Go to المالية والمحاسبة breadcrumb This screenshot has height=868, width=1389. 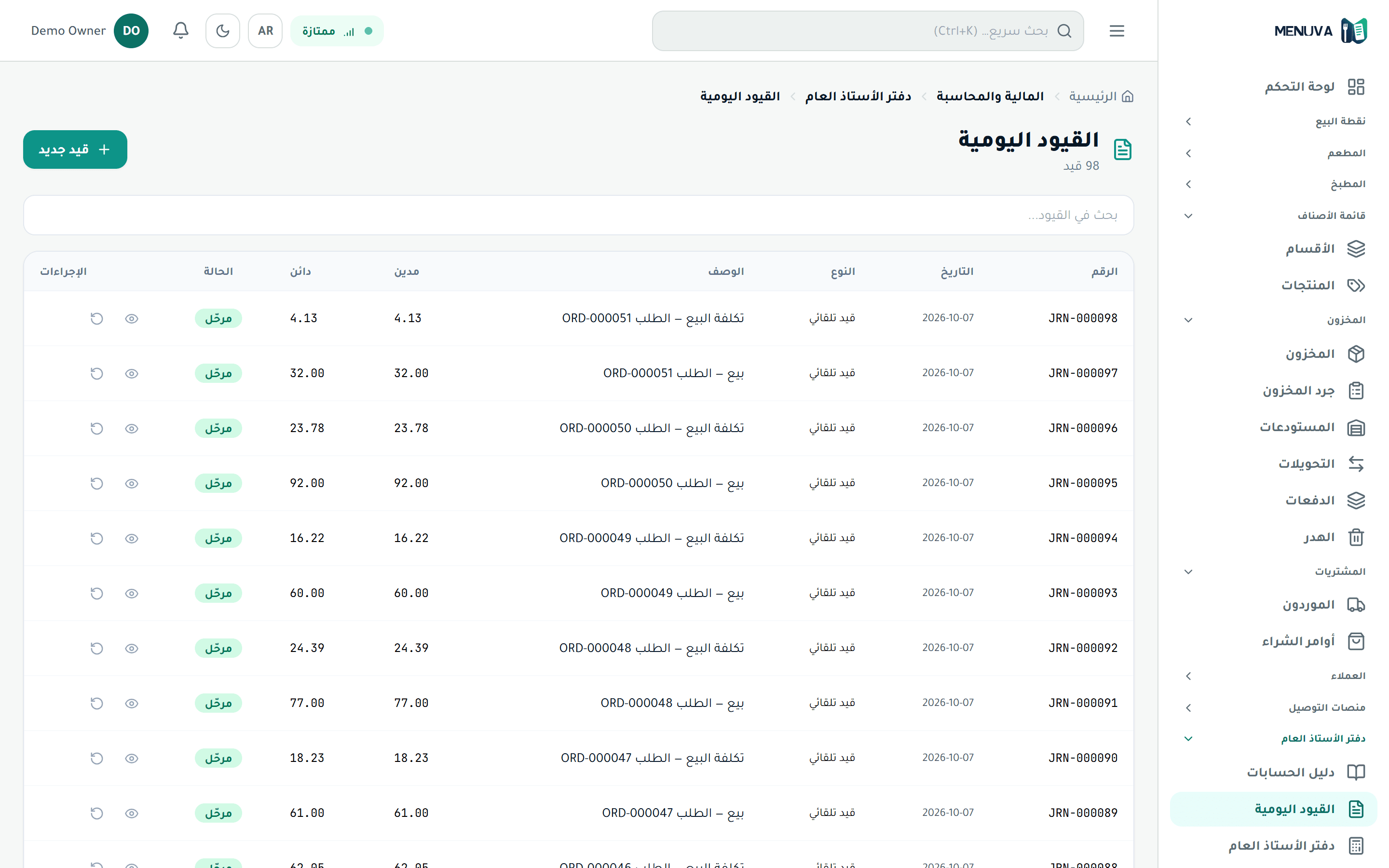(x=990, y=96)
